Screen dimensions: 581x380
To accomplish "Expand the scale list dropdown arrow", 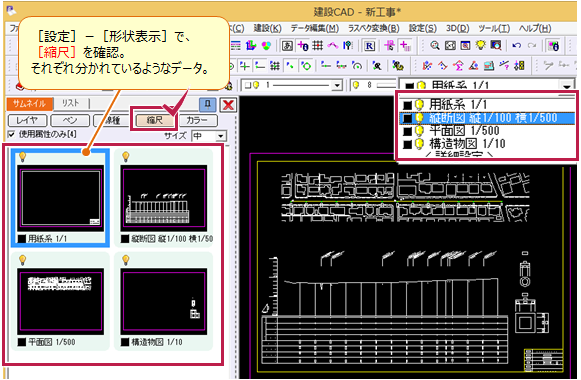I will [x=567, y=86].
